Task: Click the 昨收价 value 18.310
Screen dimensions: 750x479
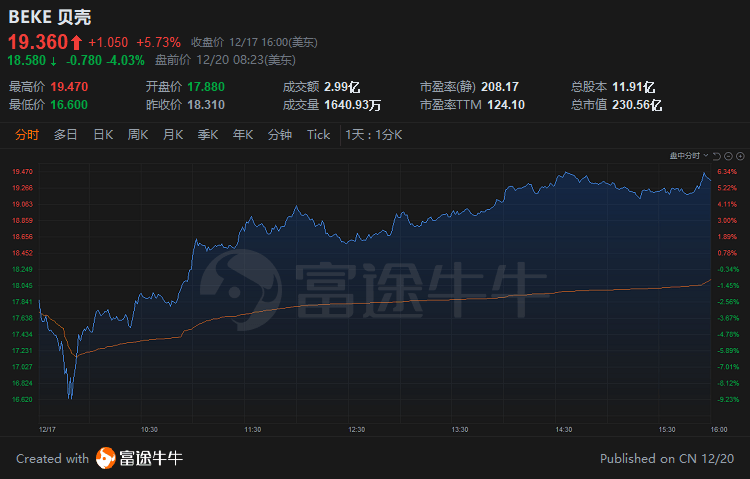Action: (x=206, y=105)
